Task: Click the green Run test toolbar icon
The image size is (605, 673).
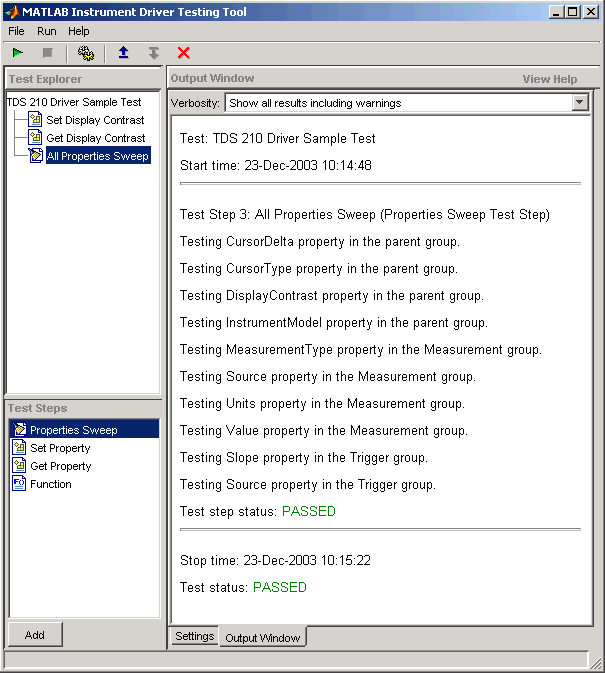Action: coord(18,53)
